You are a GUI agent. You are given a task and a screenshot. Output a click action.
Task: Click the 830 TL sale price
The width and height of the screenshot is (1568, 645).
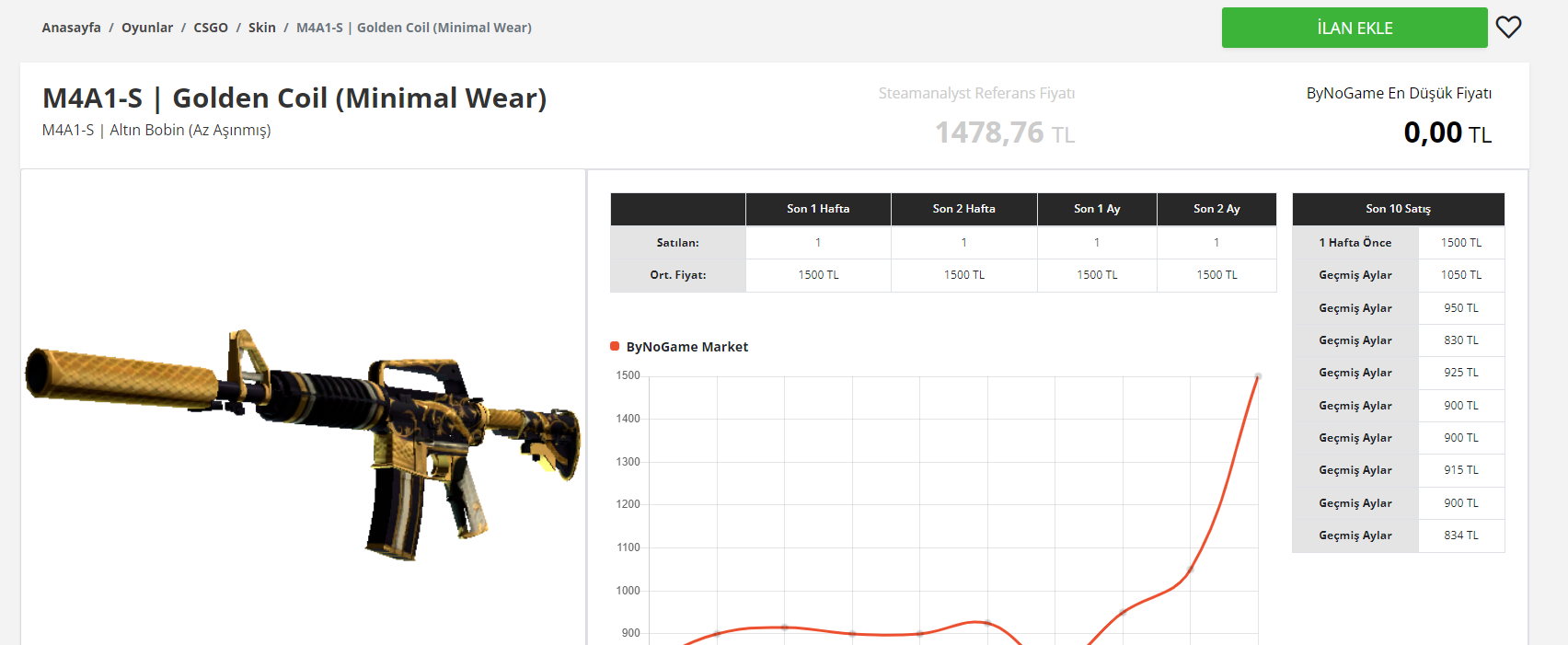(x=1461, y=340)
